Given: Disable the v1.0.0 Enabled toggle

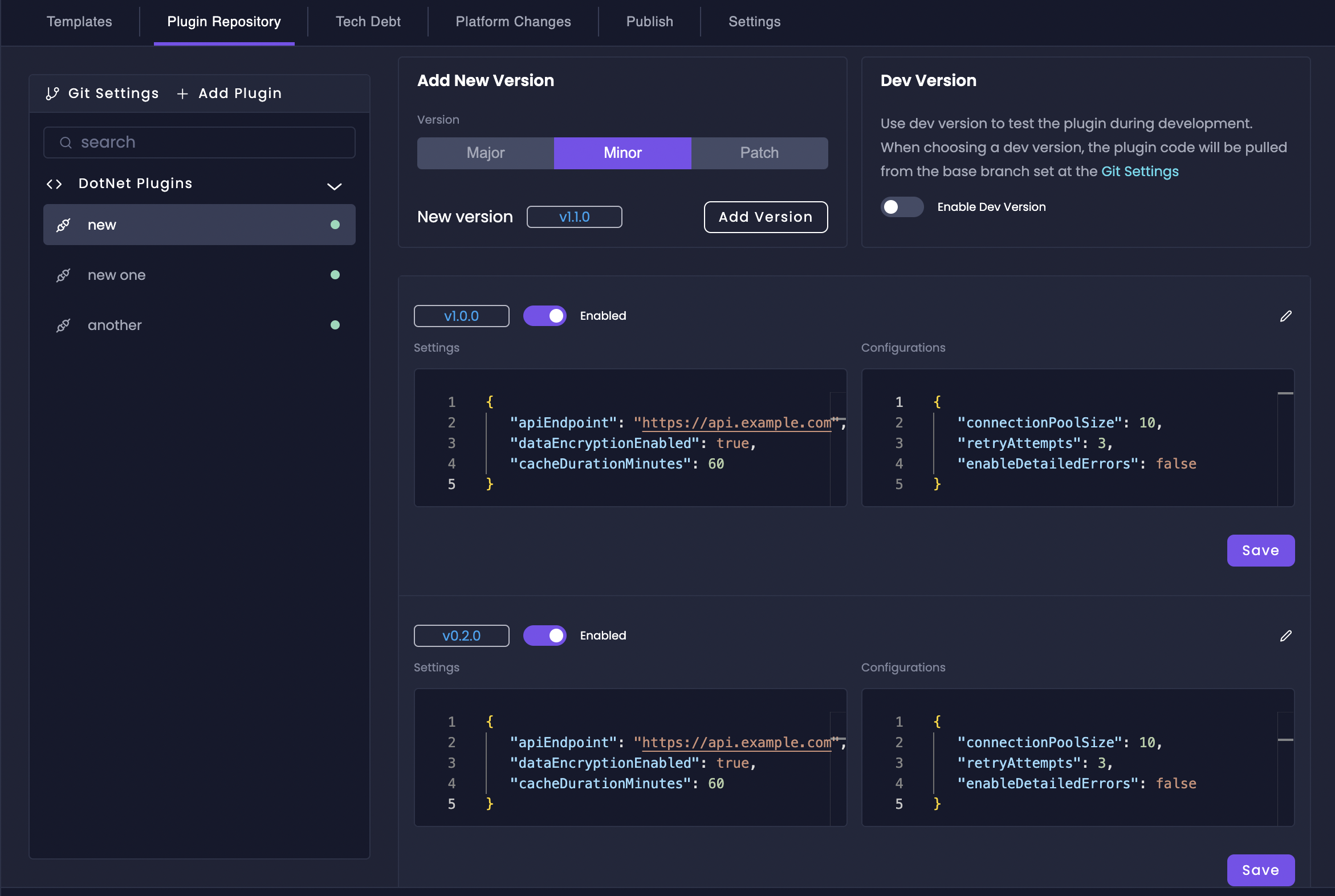Looking at the screenshot, I should pyautogui.click(x=544, y=316).
